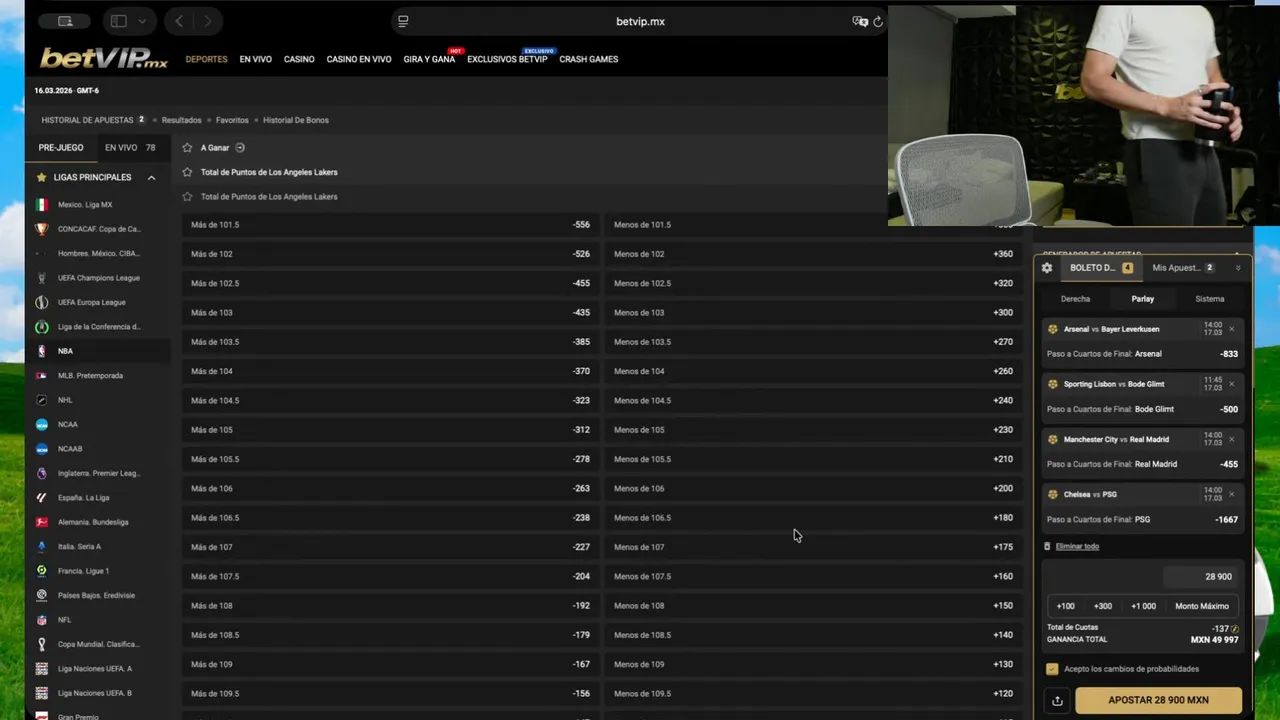Toggle Acepto los cambios de probabilidades checkbox
This screenshot has width=1280, height=720.
click(x=1052, y=669)
